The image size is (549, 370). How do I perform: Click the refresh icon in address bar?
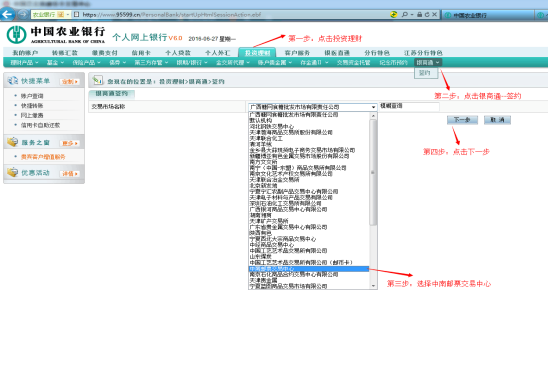click(x=427, y=14)
